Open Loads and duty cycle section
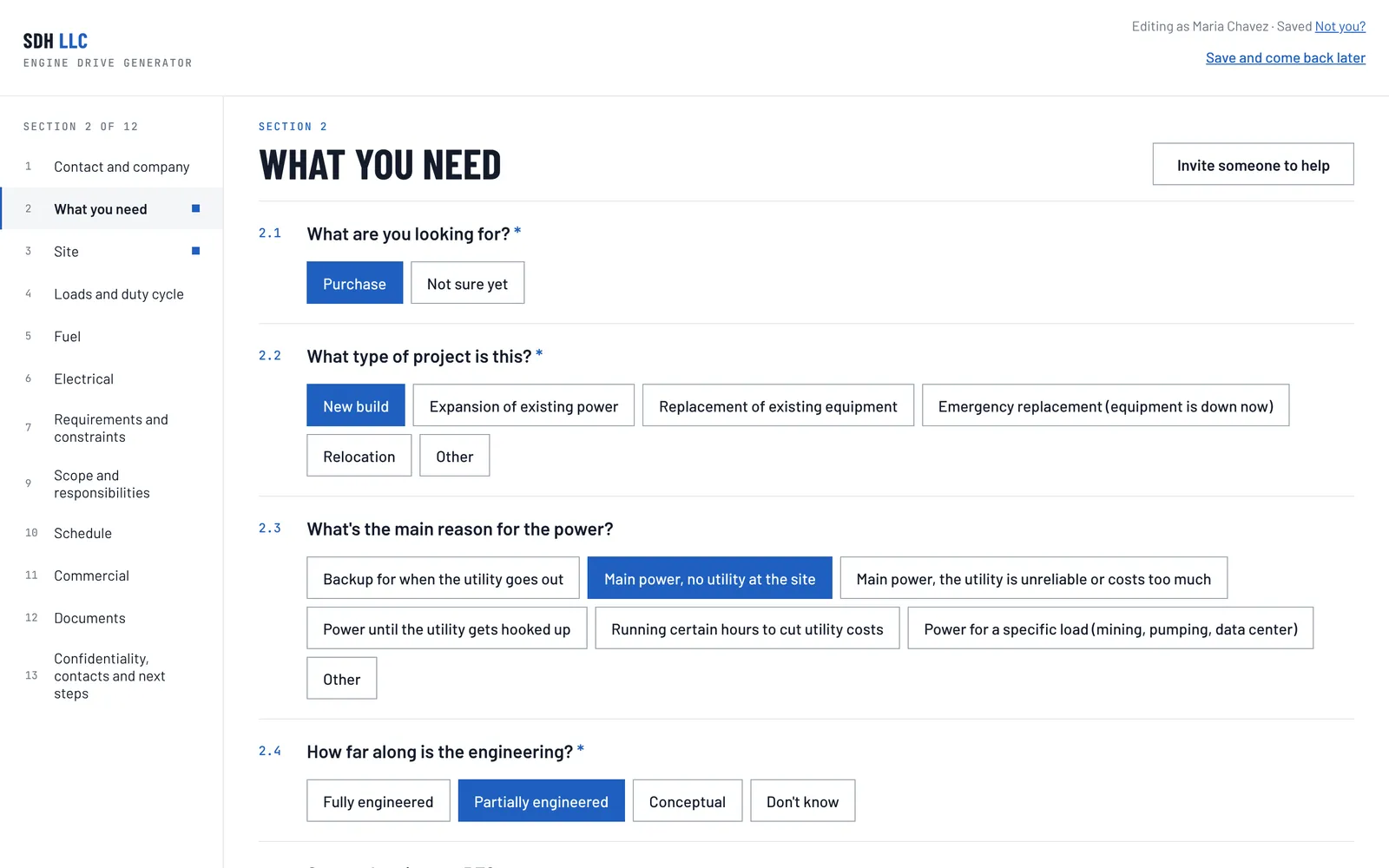 (x=112, y=294)
